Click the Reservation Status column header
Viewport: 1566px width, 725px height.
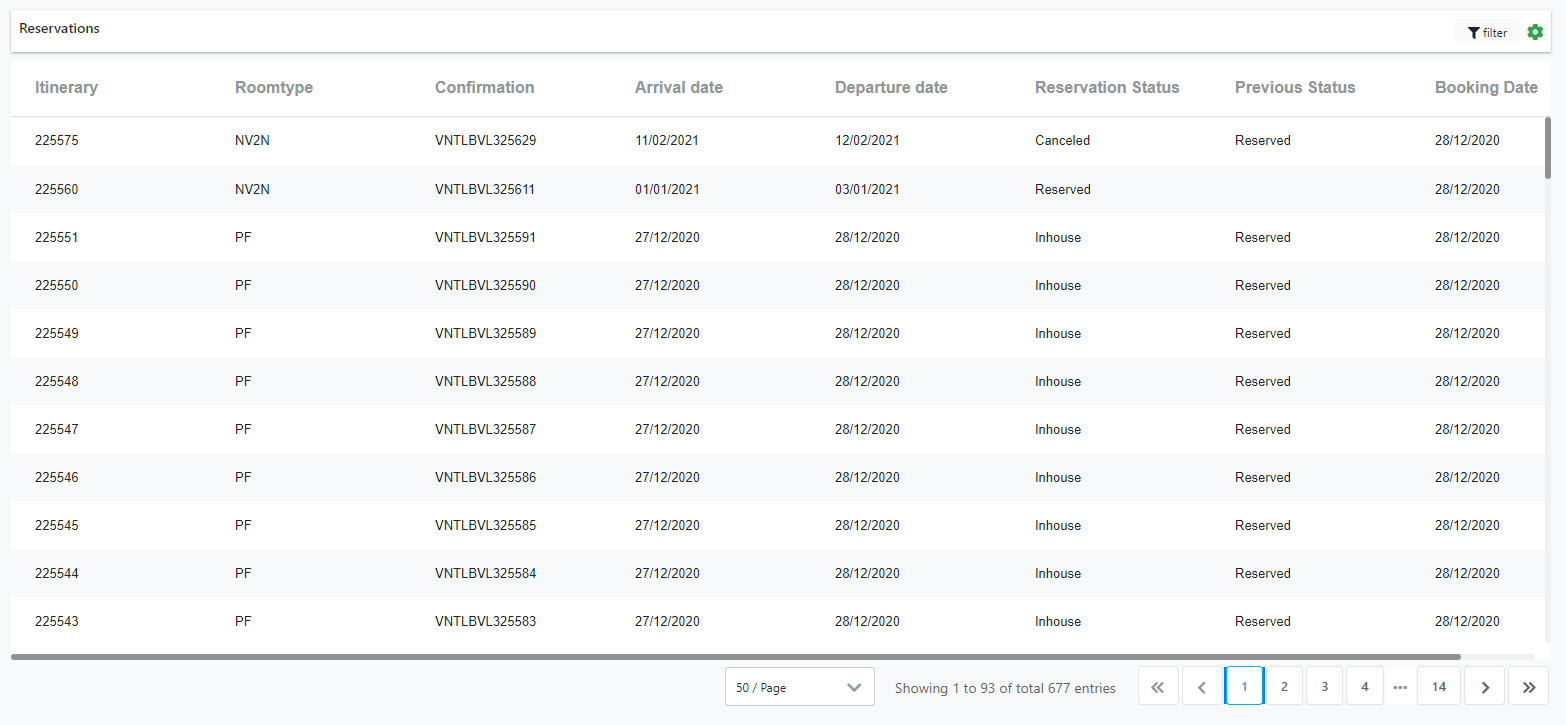[1107, 87]
